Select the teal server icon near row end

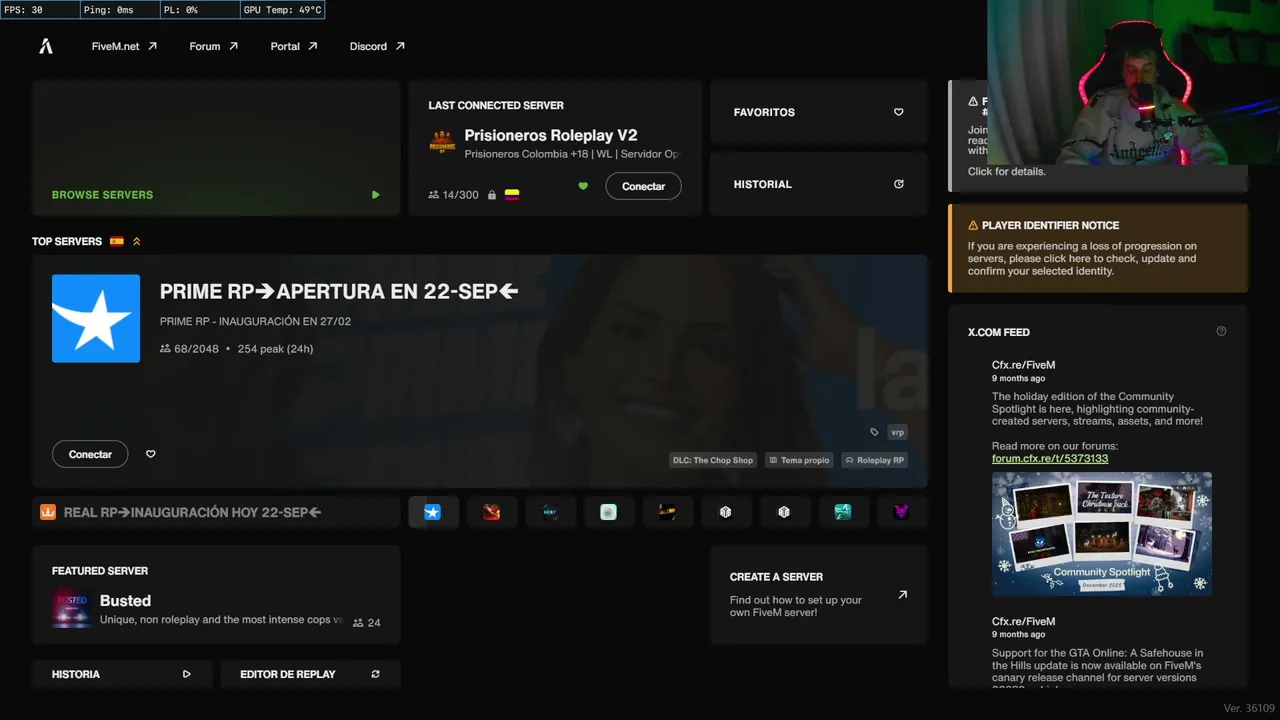[x=843, y=512]
